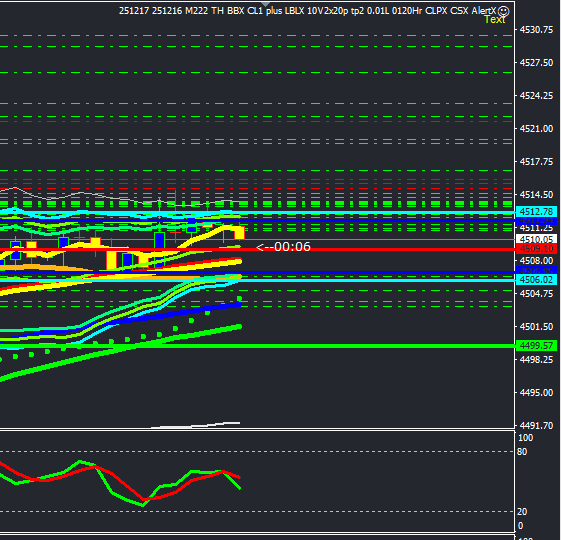Click the cyan 4506.02 price label
561x540 pixels.
[x=536, y=279]
